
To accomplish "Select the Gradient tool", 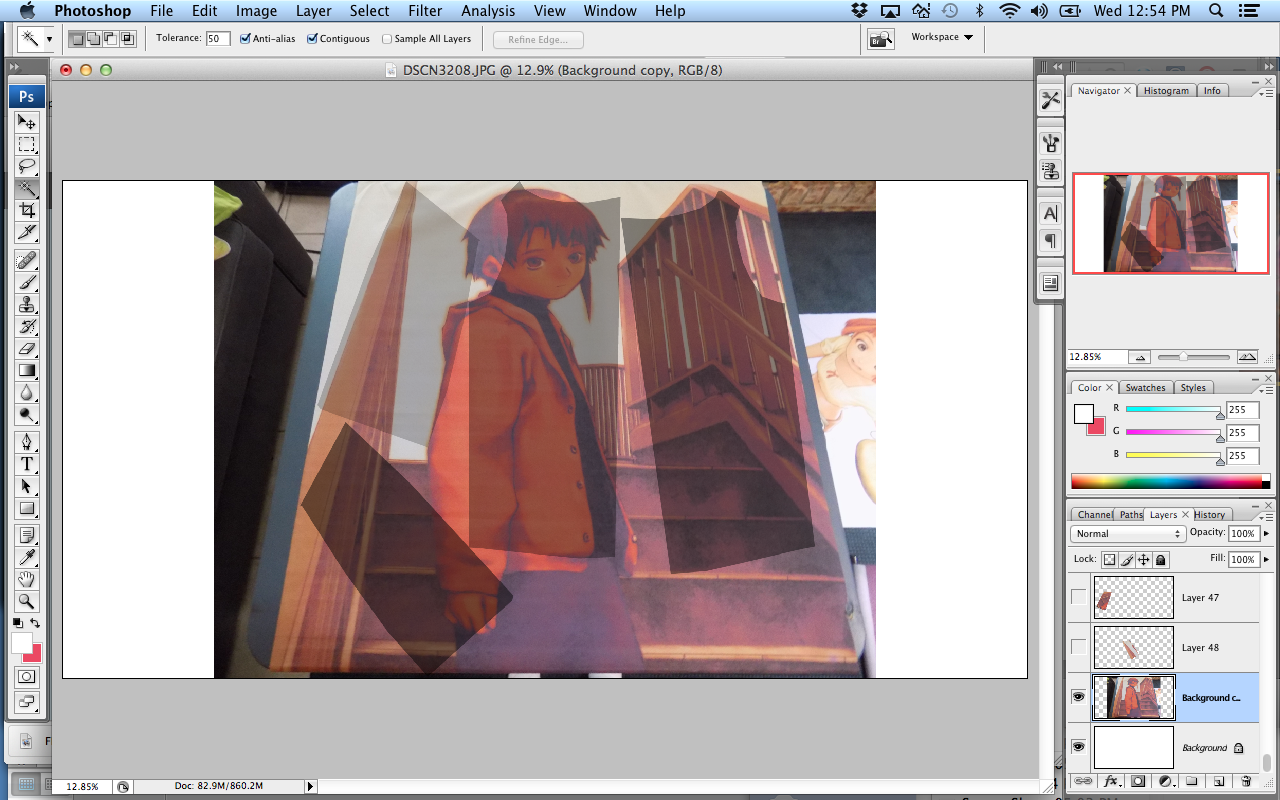I will 27,370.
